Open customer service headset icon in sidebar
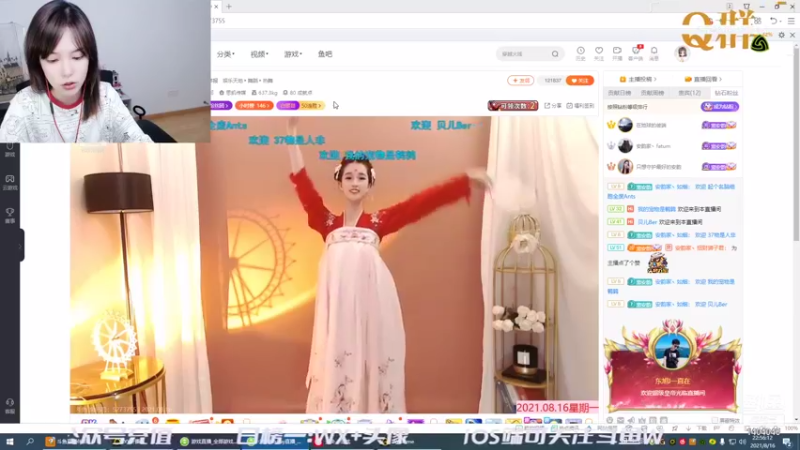Screen dimensions: 800x450 tap(10, 403)
